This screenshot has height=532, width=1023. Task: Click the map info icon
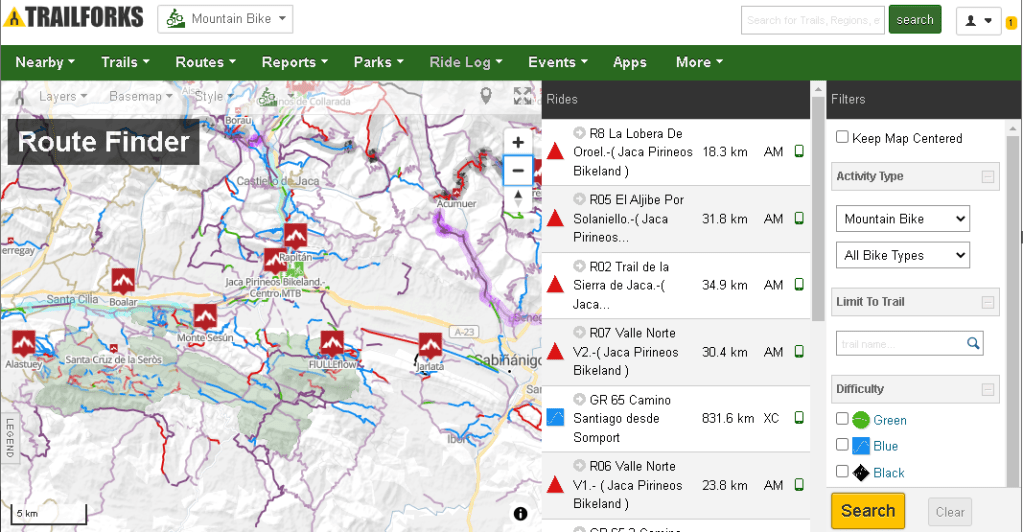coord(520,514)
